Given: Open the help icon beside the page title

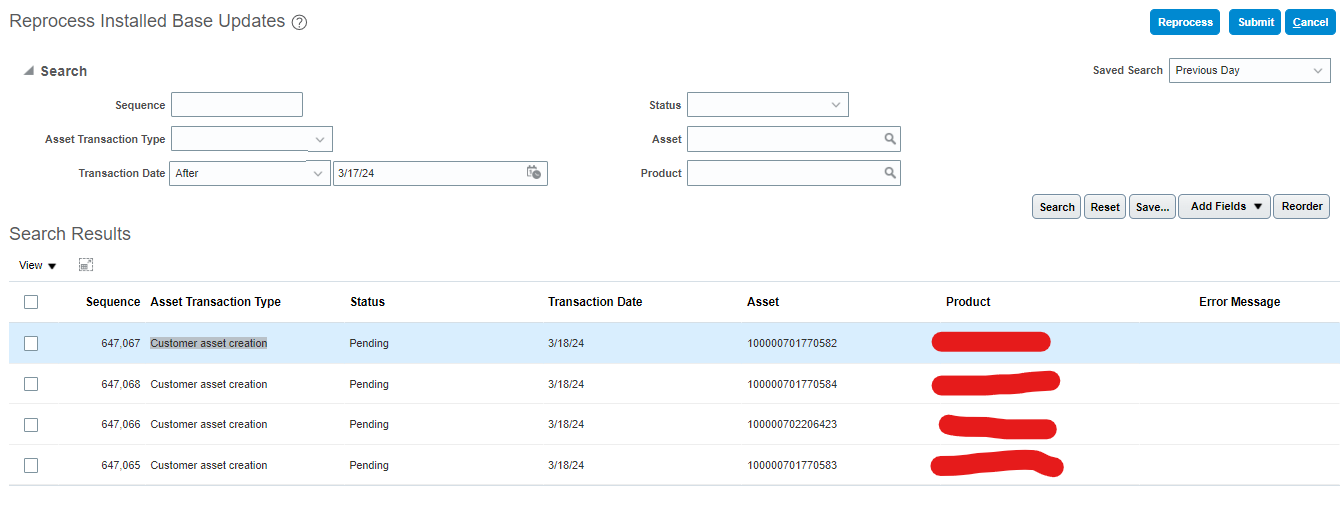Looking at the screenshot, I should [x=299, y=23].
